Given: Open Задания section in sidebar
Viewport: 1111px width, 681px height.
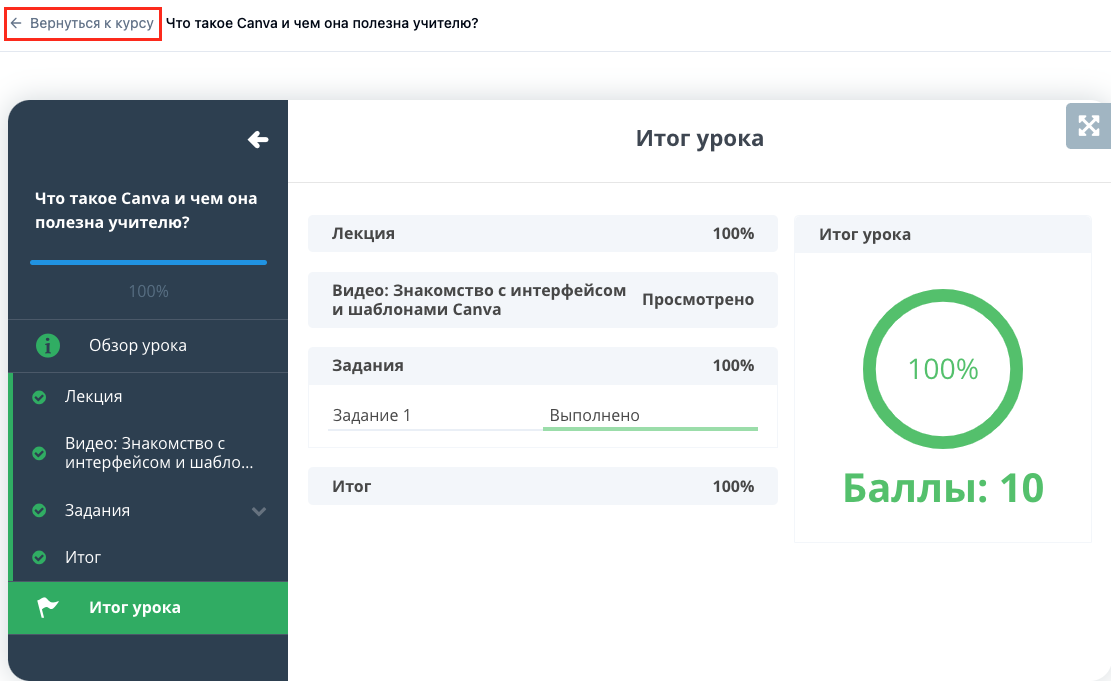Looking at the screenshot, I should [x=148, y=510].
